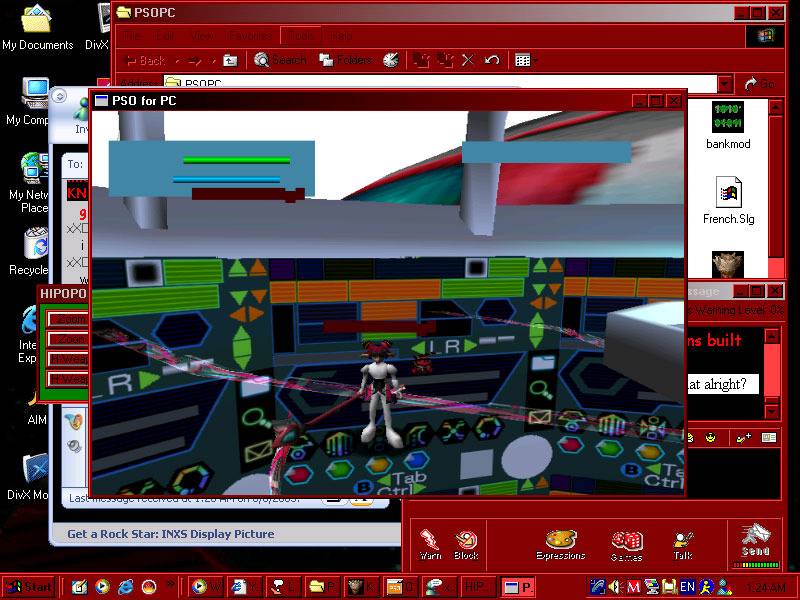This screenshot has height=600, width=800.
Task: Click the Go button beside address bar
Action: 760,83
